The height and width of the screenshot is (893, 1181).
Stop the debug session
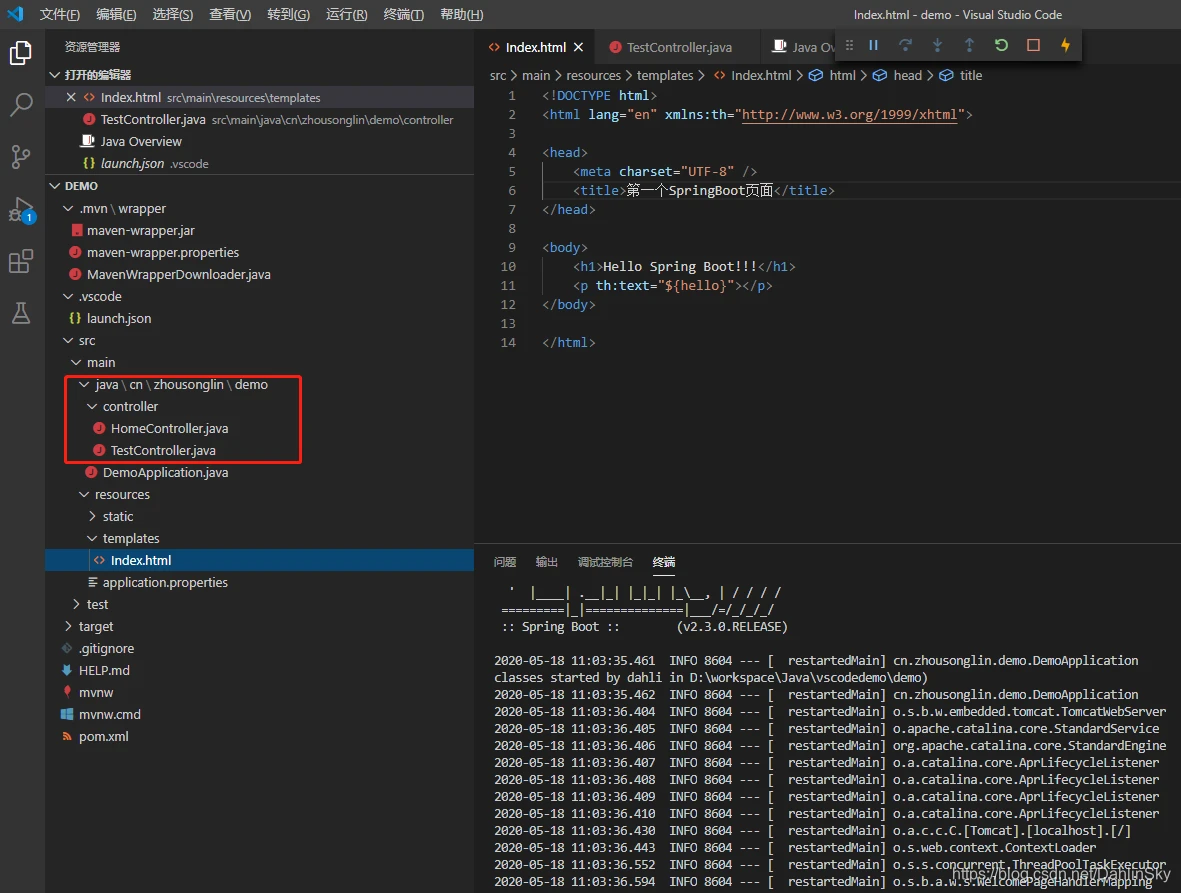coord(1033,45)
